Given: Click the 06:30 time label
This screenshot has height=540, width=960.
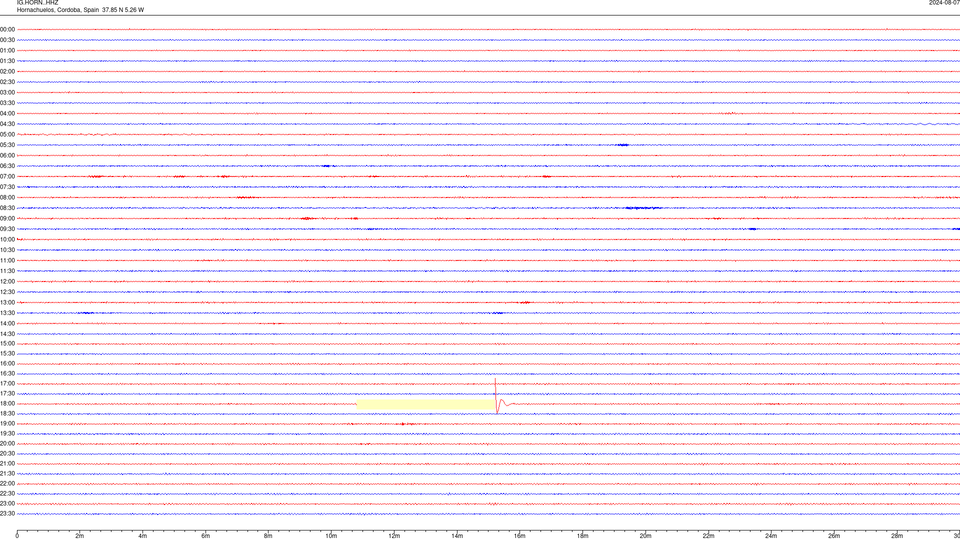Looking at the screenshot, I should pos(7,166).
